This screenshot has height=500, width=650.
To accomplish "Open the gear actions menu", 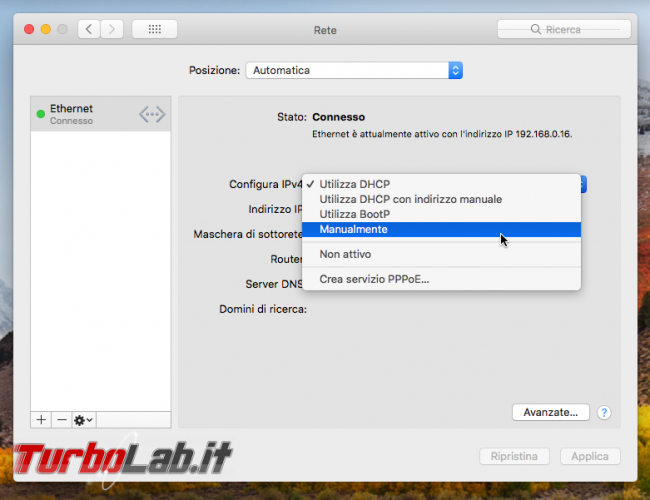I will (x=84, y=420).
